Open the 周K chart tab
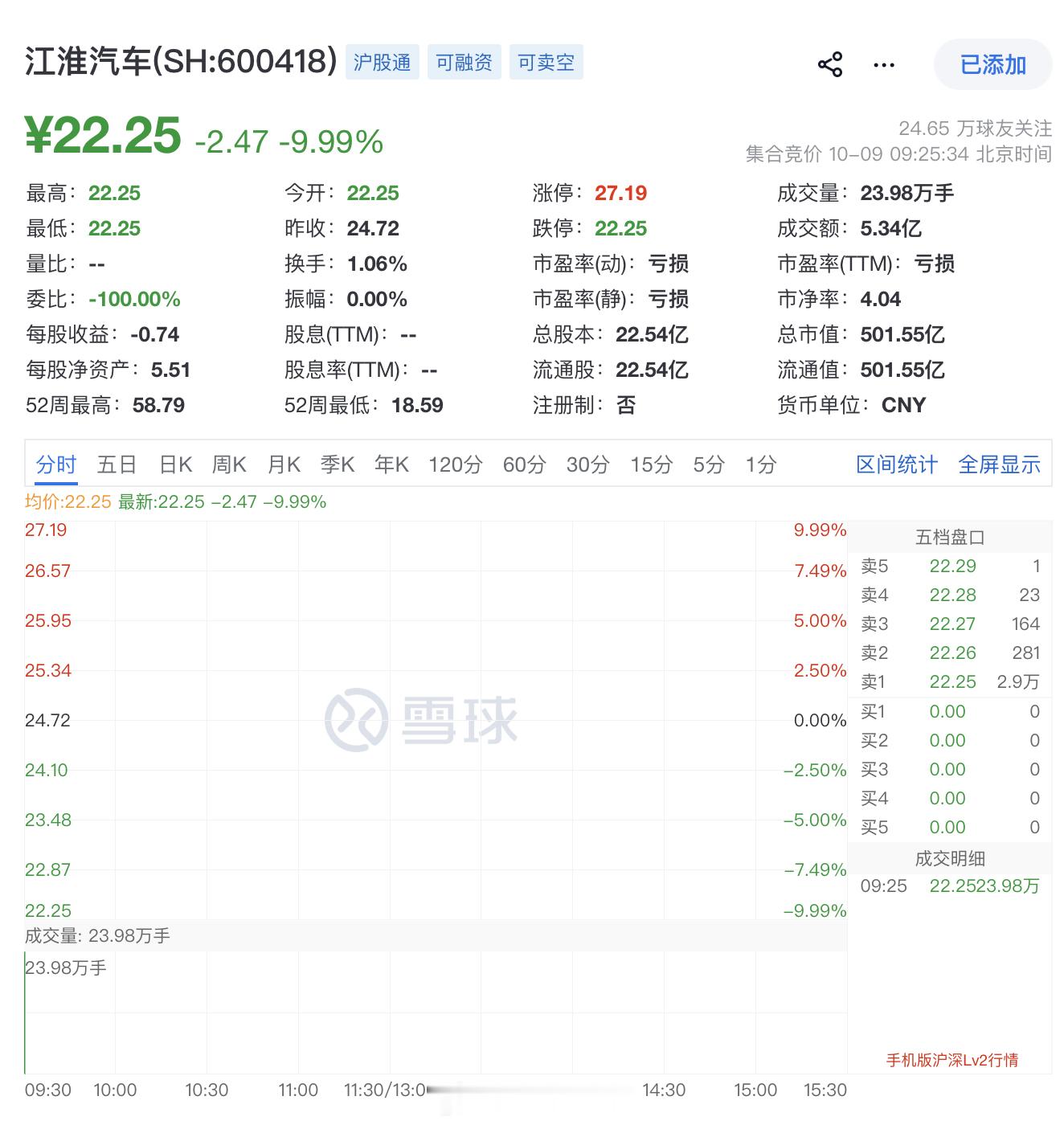This screenshot has height=1125, width=1064. coord(229,464)
